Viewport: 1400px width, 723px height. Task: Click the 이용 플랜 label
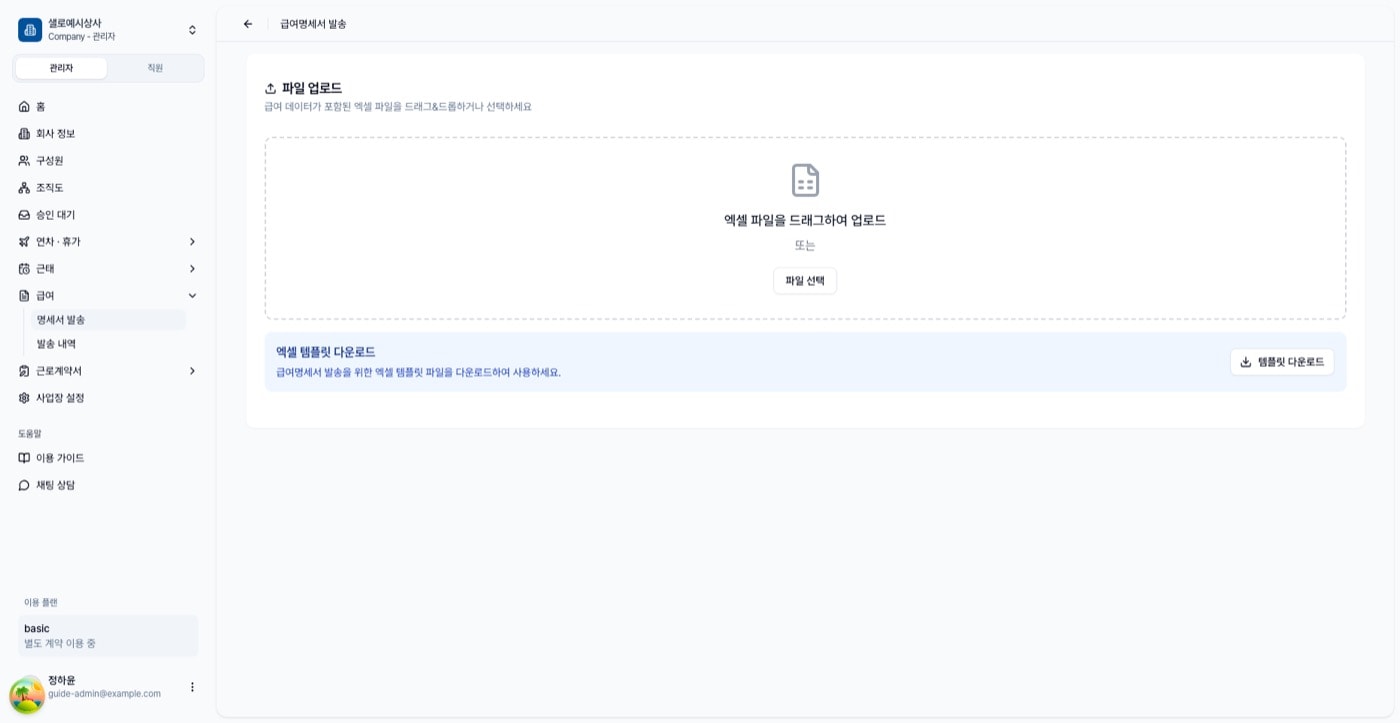(41, 602)
